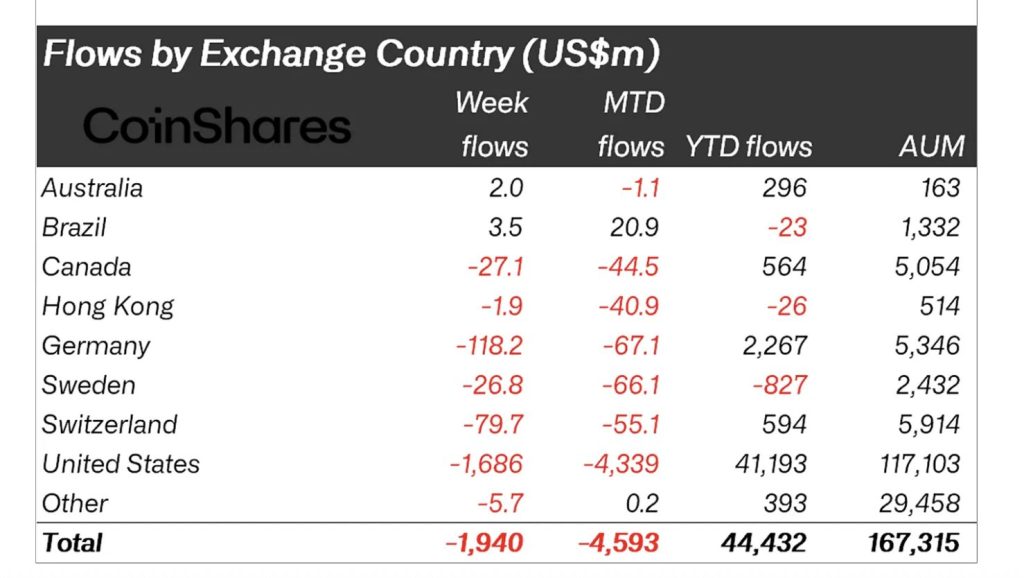Click the 'YTD flows' column header

point(748,147)
